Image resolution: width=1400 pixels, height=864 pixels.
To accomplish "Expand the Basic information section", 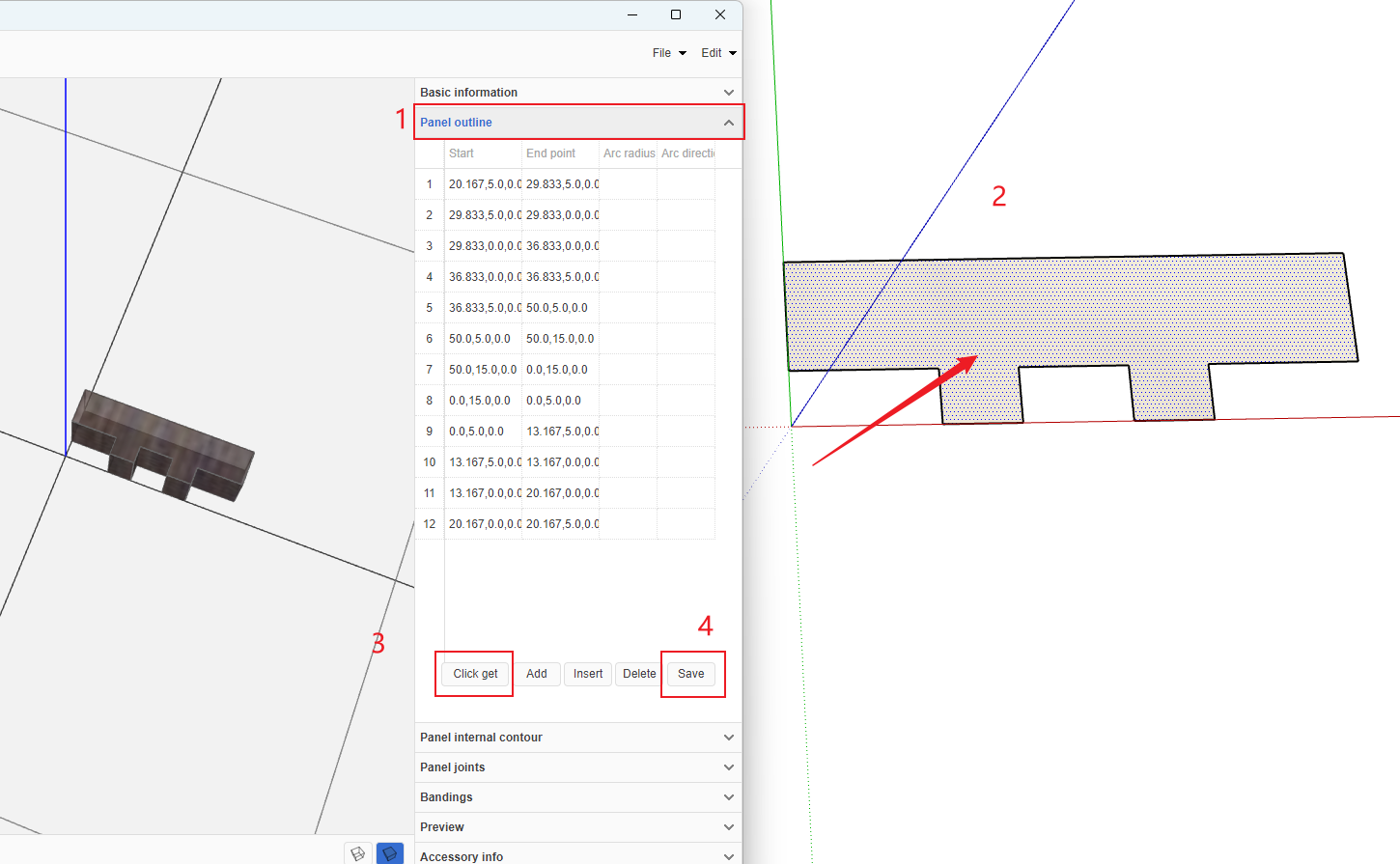I will point(728,93).
